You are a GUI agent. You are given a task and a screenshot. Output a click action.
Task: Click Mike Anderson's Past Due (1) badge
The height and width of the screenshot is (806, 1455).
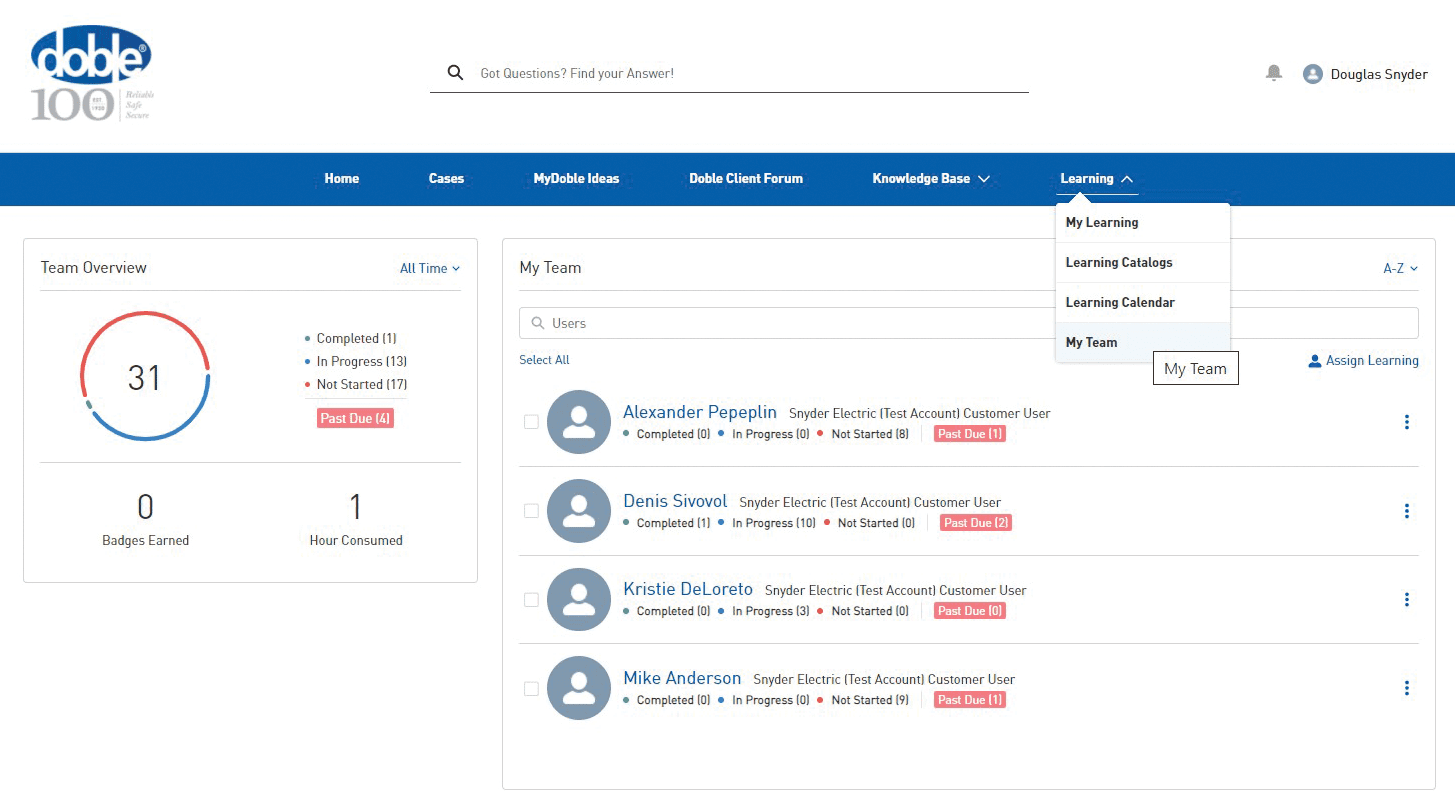pyautogui.click(x=970, y=700)
